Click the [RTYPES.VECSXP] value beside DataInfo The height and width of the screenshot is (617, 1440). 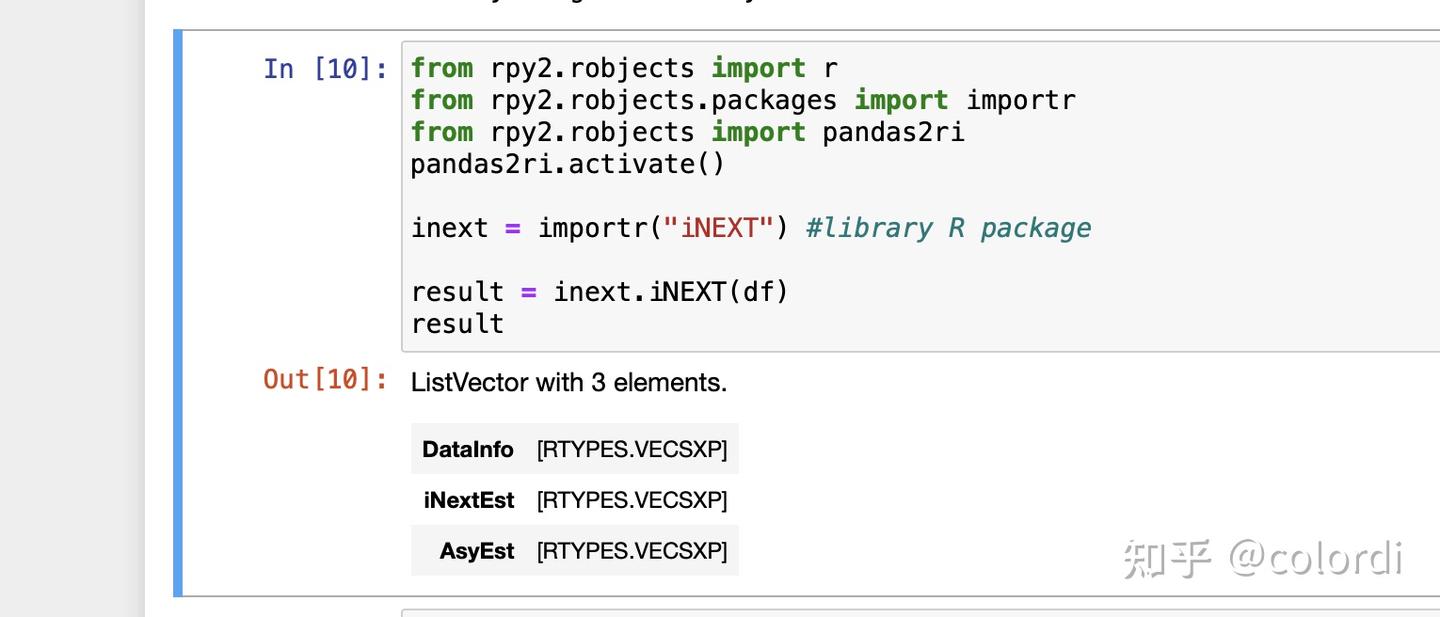[x=631, y=450]
